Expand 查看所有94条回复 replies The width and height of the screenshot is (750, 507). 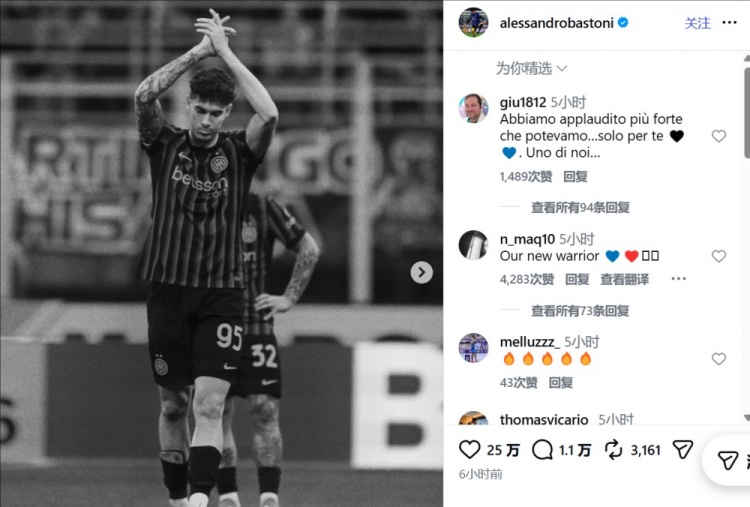pos(580,208)
